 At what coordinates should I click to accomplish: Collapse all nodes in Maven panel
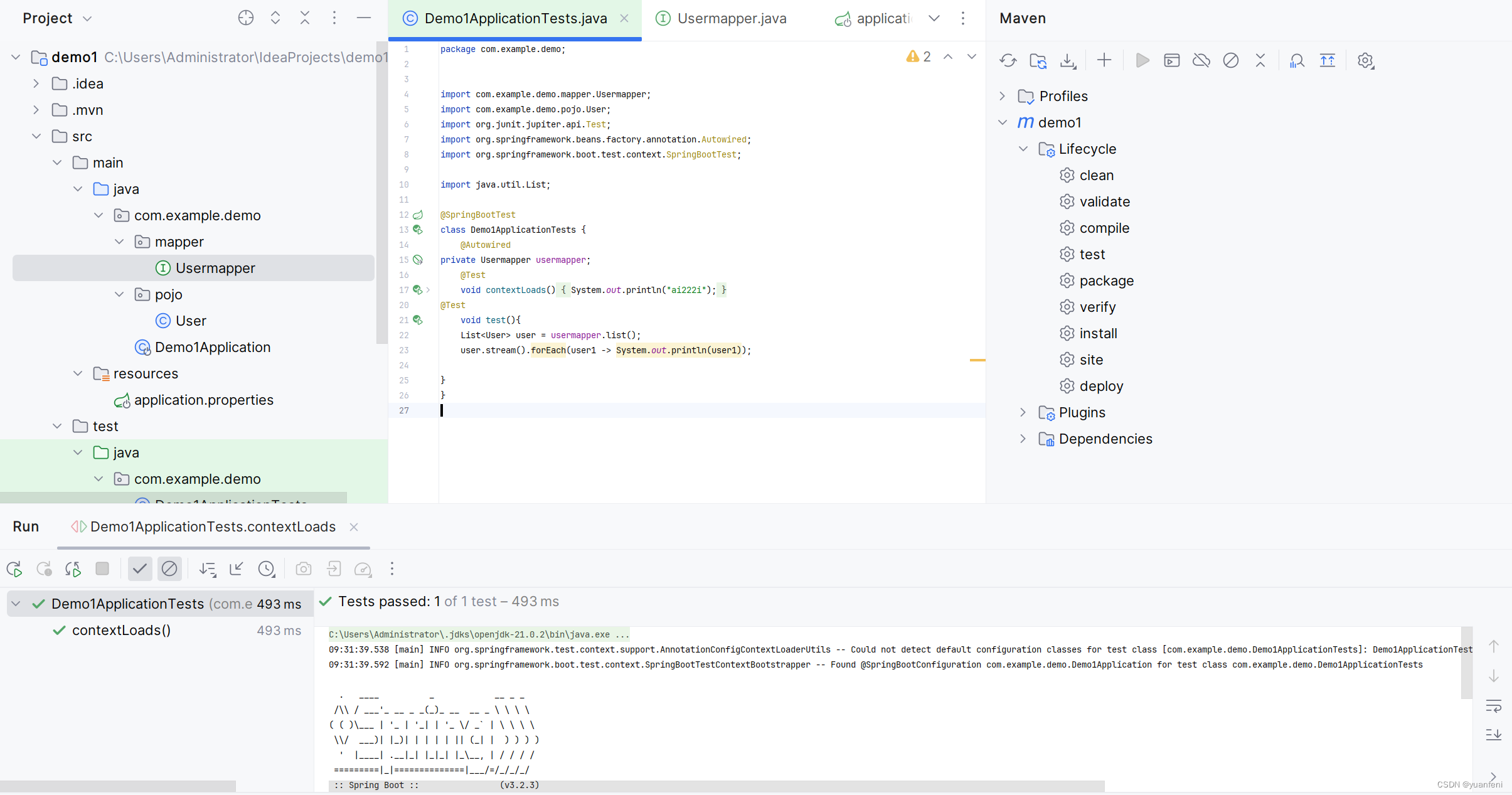[x=1260, y=60]
